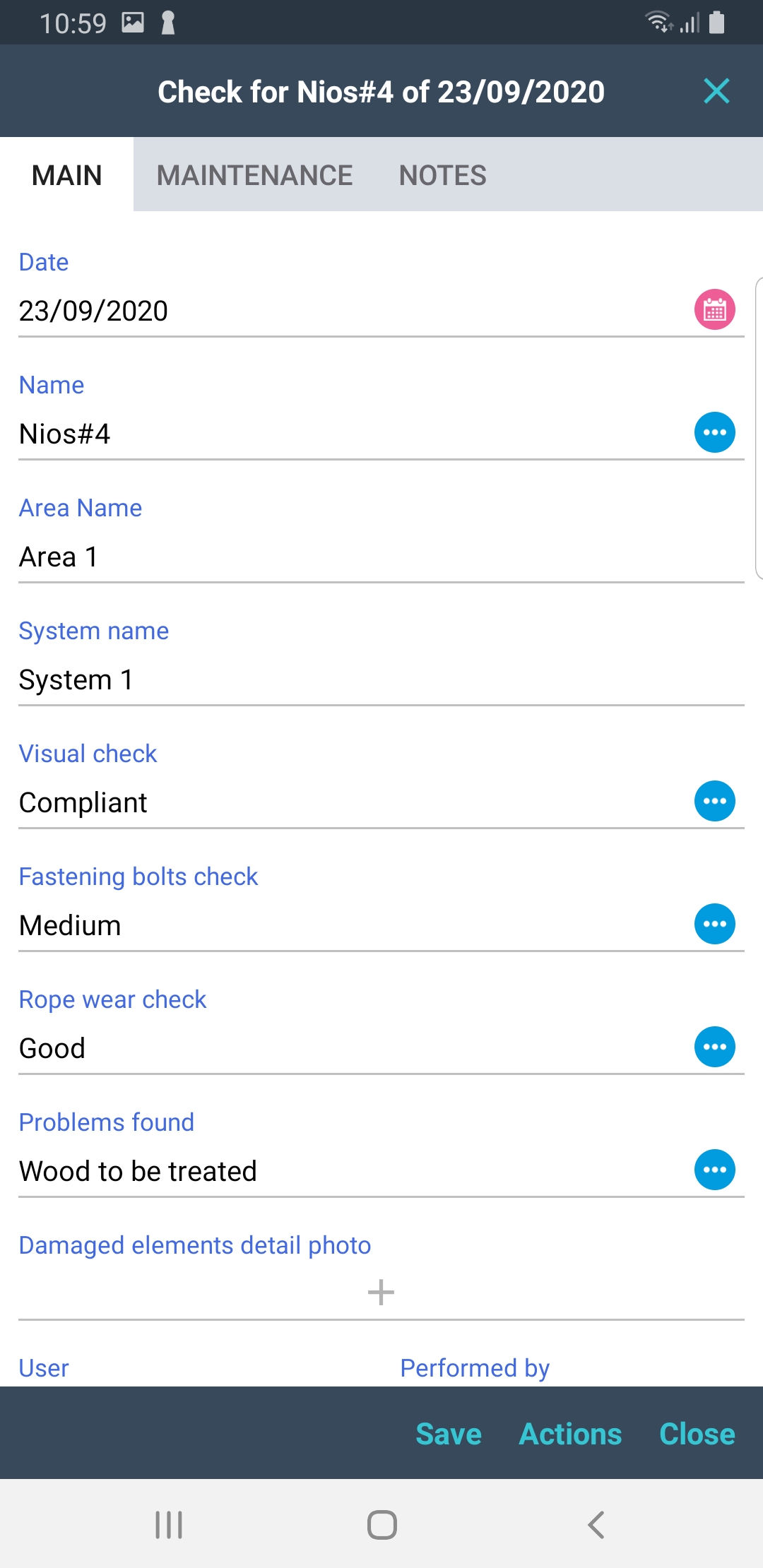Open Rope wear check options ellipsis
The image size is (763, 1568).
pyautogui.click(x=714, y=1047)
